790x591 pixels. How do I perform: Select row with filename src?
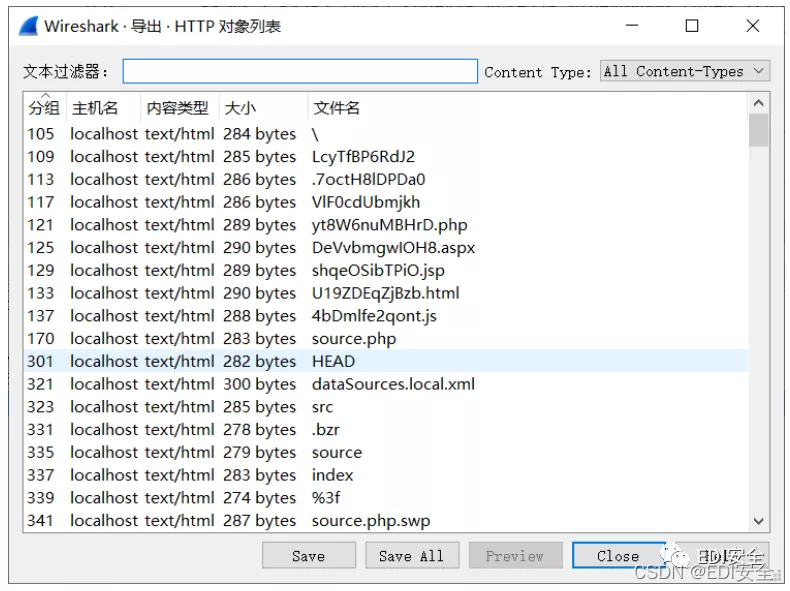pos(385,407)
